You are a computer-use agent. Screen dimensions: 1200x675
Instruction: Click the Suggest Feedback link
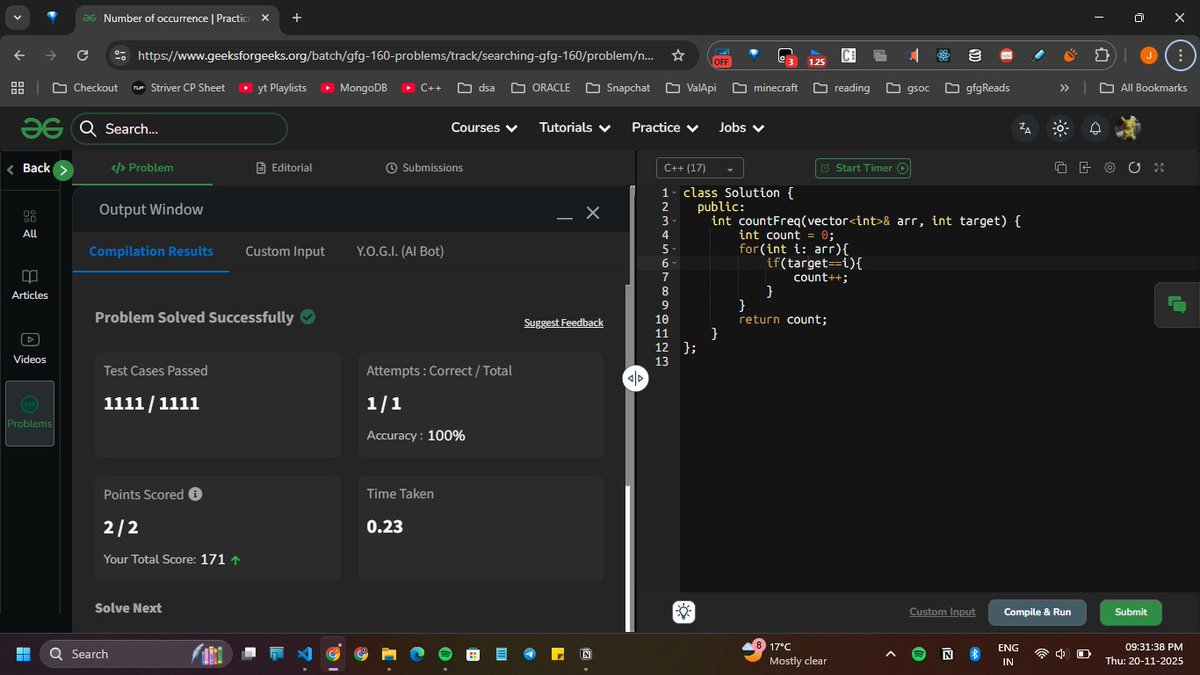(564, 322)
